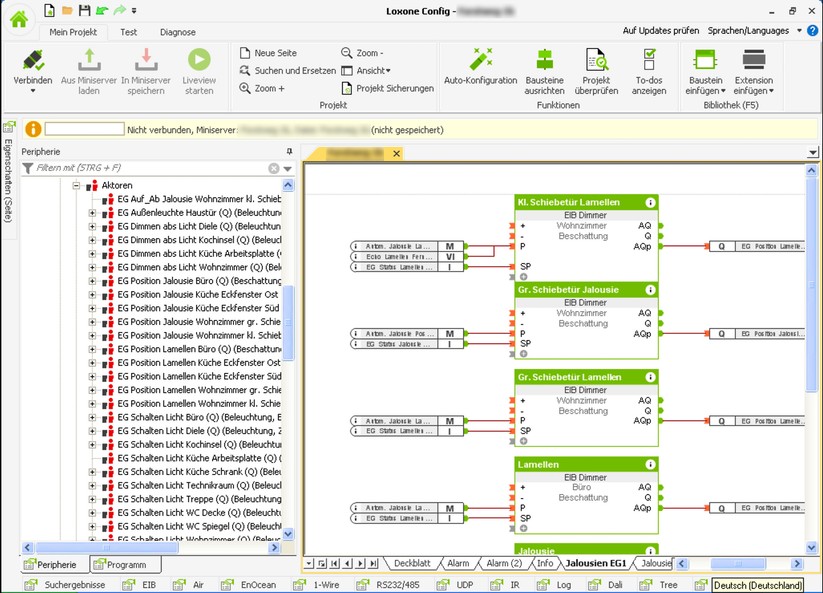Save project using floppy disk icon
The width and height of the screenshot is (823, 593).
[x=84, y=10]
